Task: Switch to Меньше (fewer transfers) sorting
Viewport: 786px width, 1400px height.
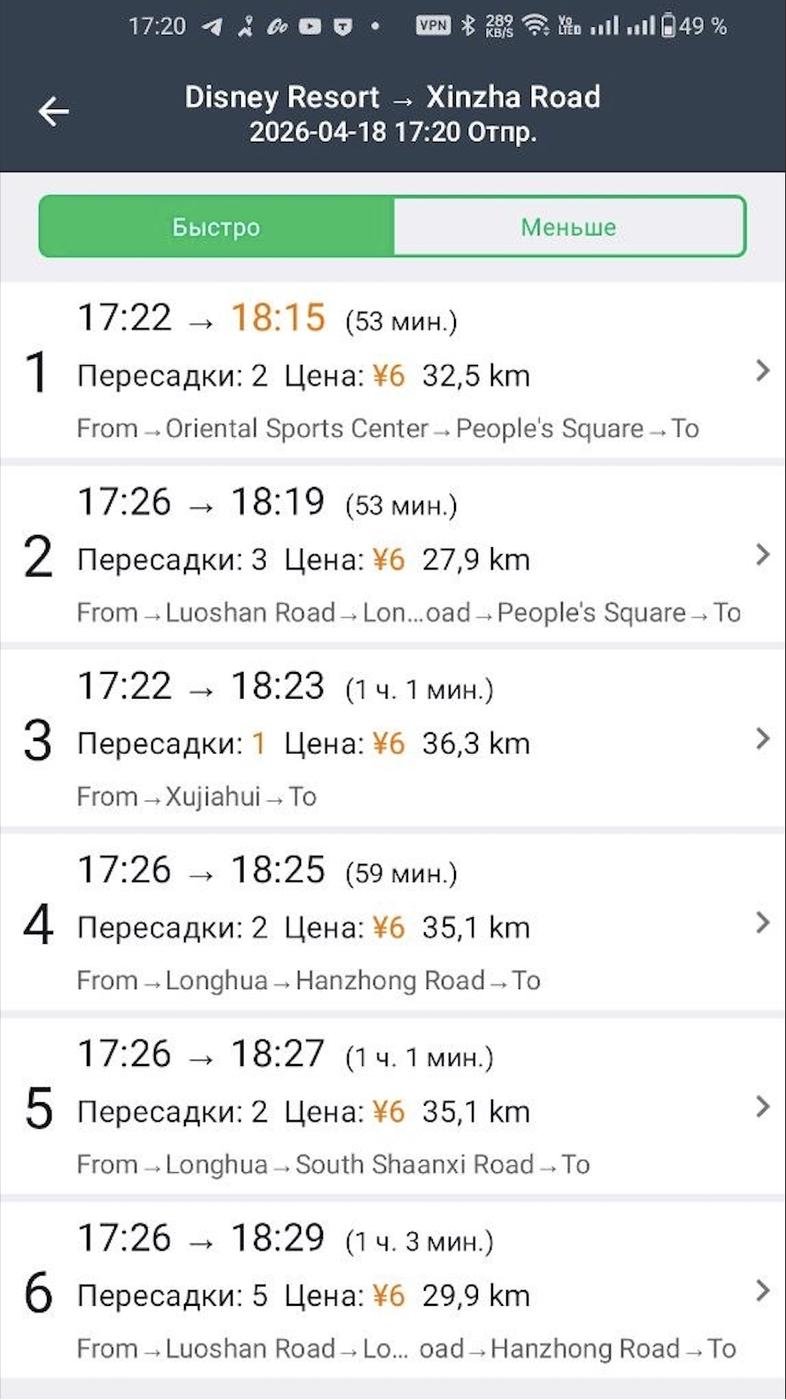Action: click(x=568, y=227)
